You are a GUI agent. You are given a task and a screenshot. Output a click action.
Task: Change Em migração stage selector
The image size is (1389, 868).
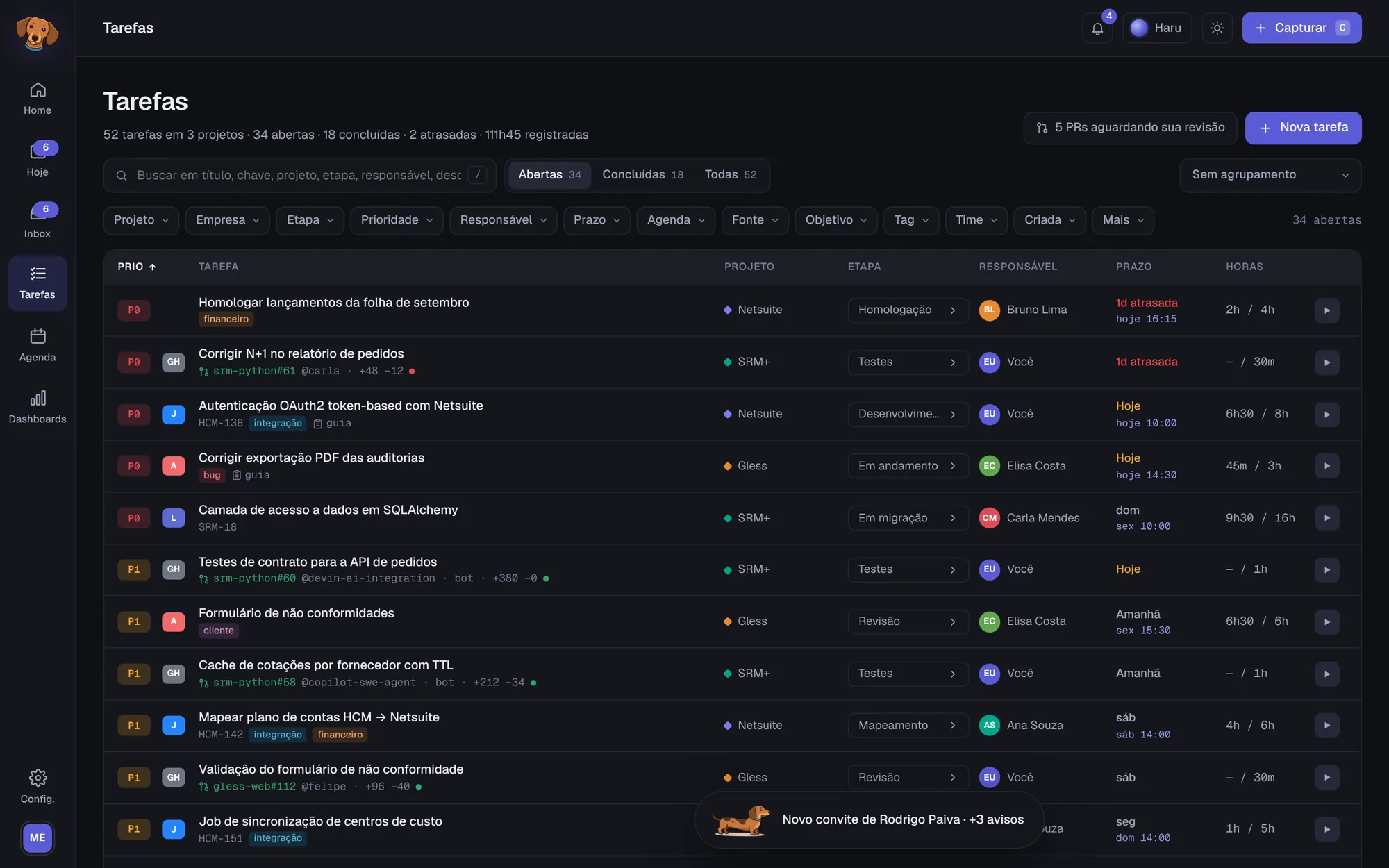click(x=908, y=518)
